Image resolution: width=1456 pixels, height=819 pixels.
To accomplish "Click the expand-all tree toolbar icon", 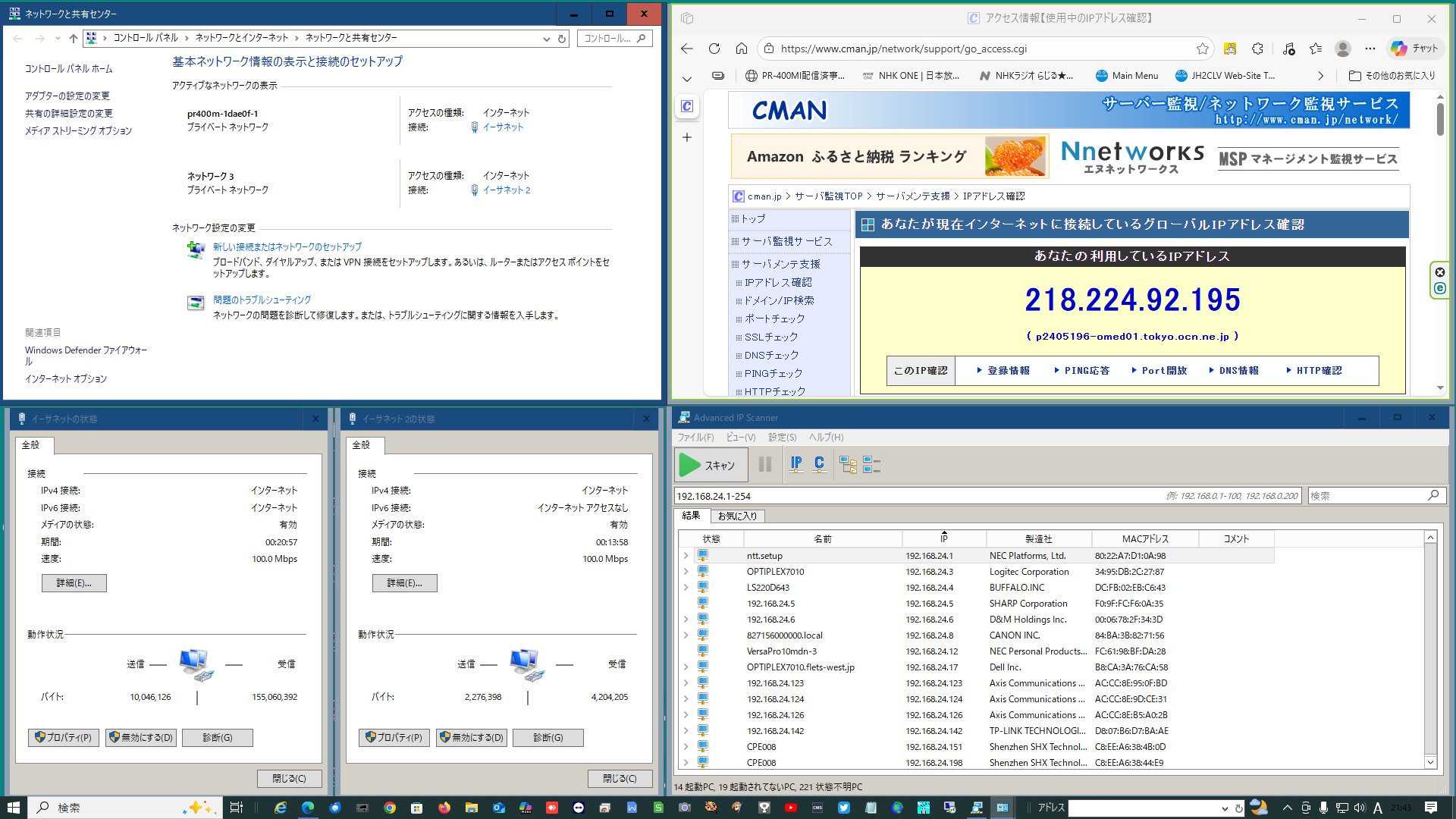I will point(848,464).
